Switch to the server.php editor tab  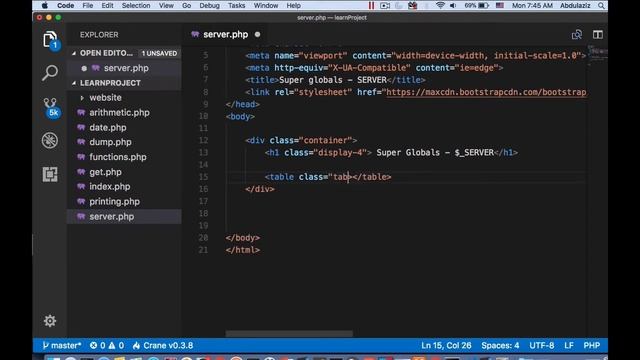click(225, 35)
